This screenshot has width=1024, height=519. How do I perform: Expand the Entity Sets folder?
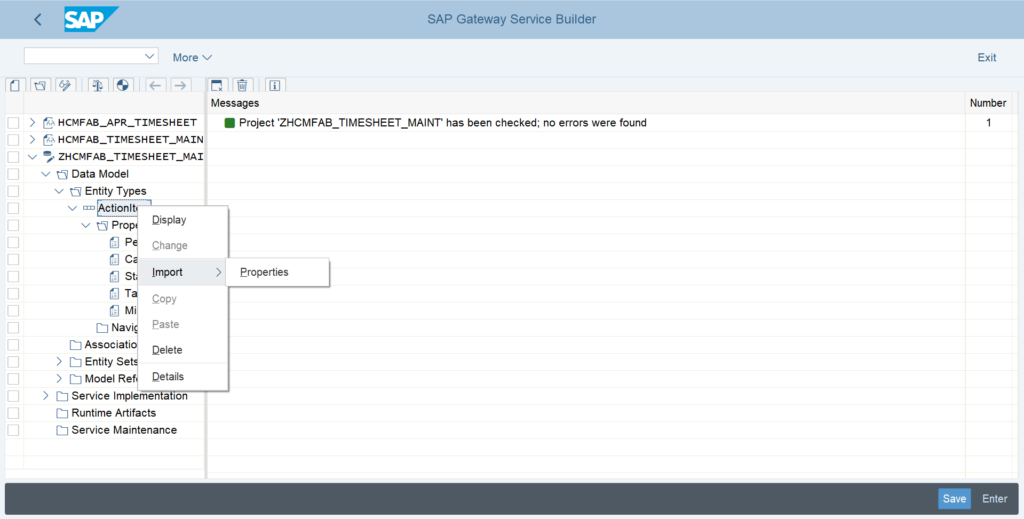(59, 362)
